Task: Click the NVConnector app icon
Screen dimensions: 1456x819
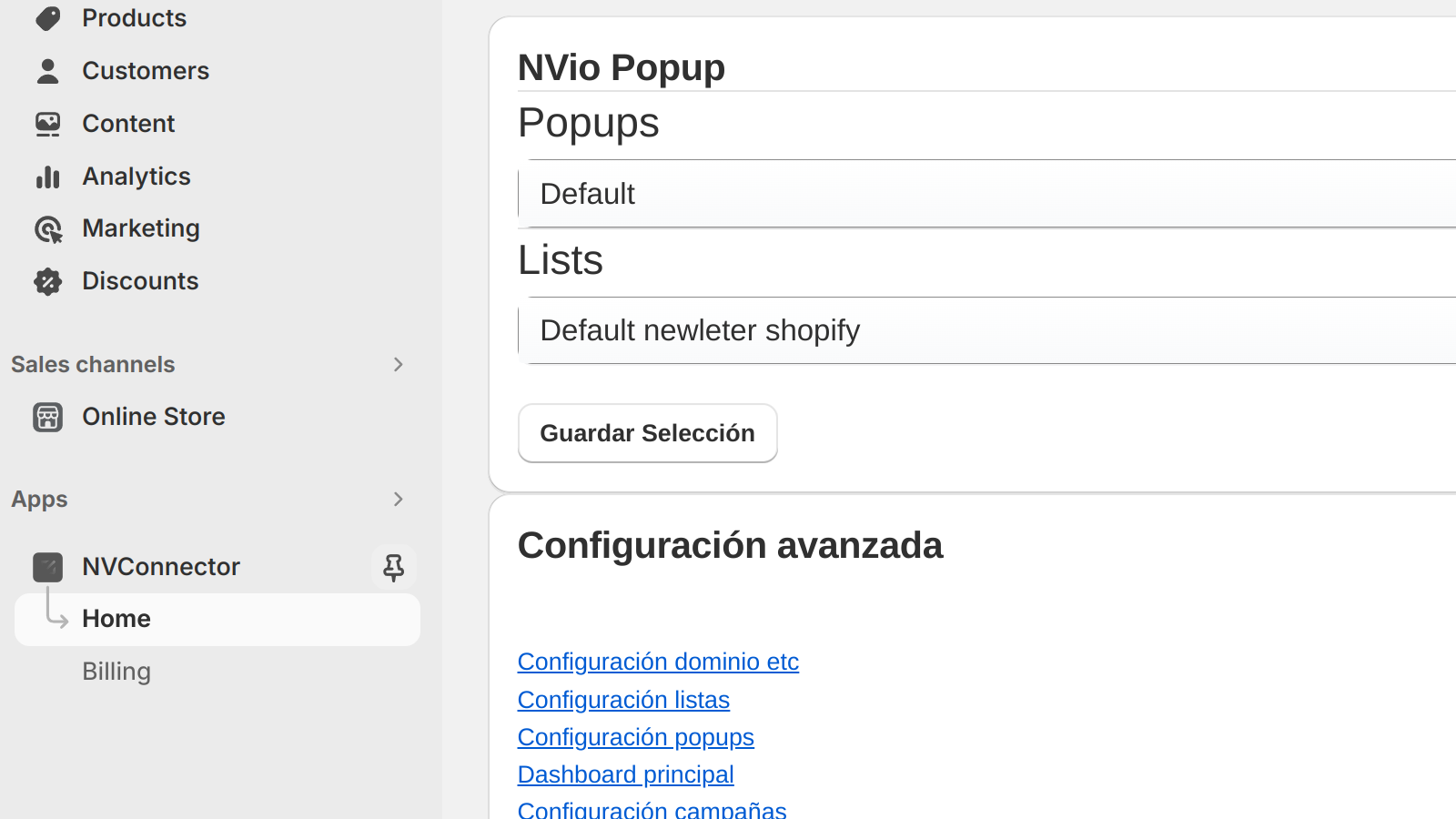Action: pyautogui.click(x=48, y=567)
